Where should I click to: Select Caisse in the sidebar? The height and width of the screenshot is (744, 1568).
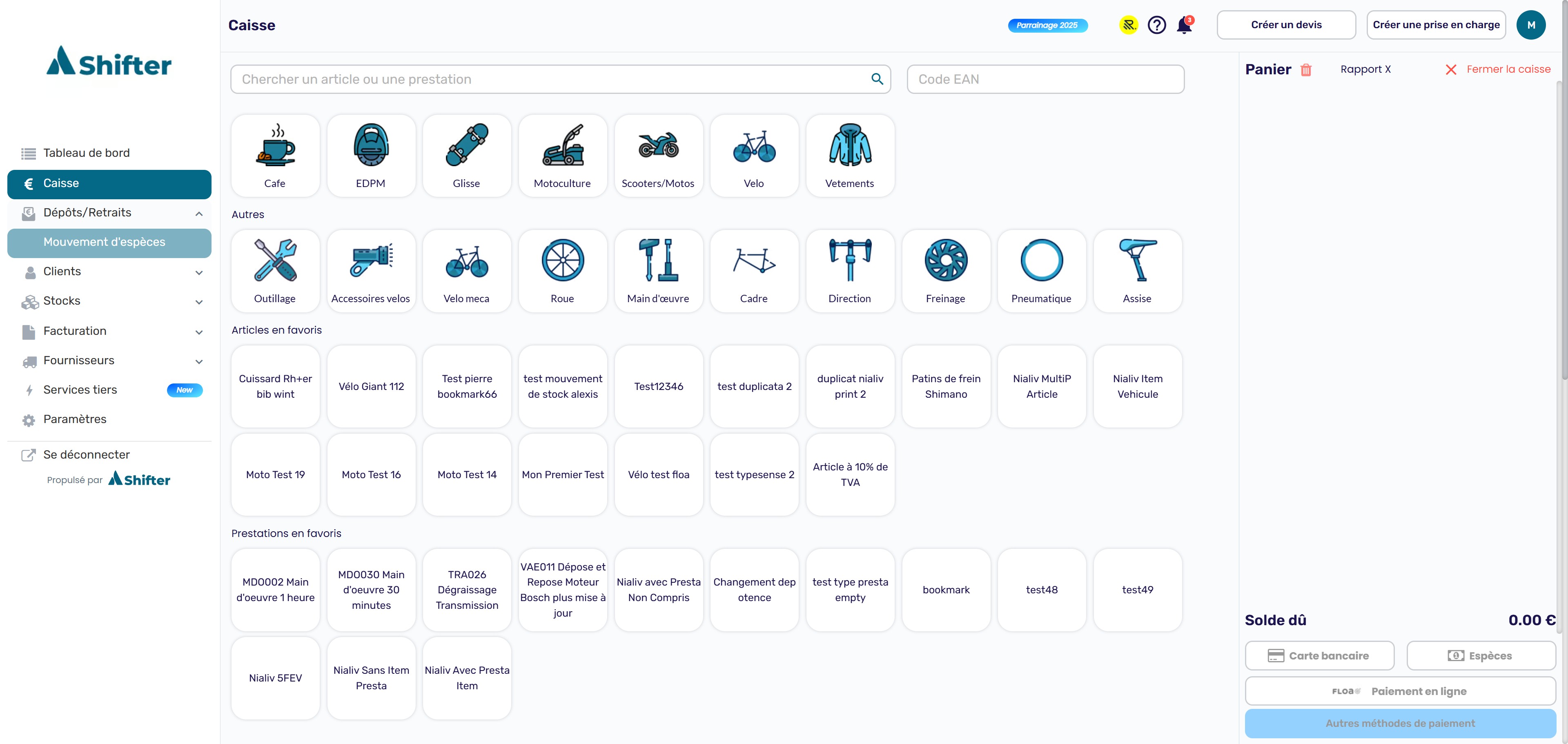pyautogui.click(x=109, y=184)
